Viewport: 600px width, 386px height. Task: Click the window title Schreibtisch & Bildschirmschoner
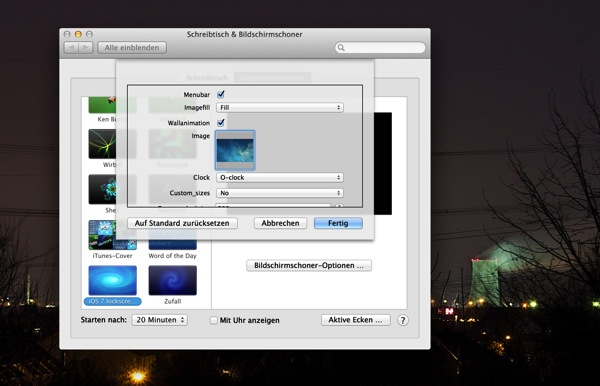(245, 34)
